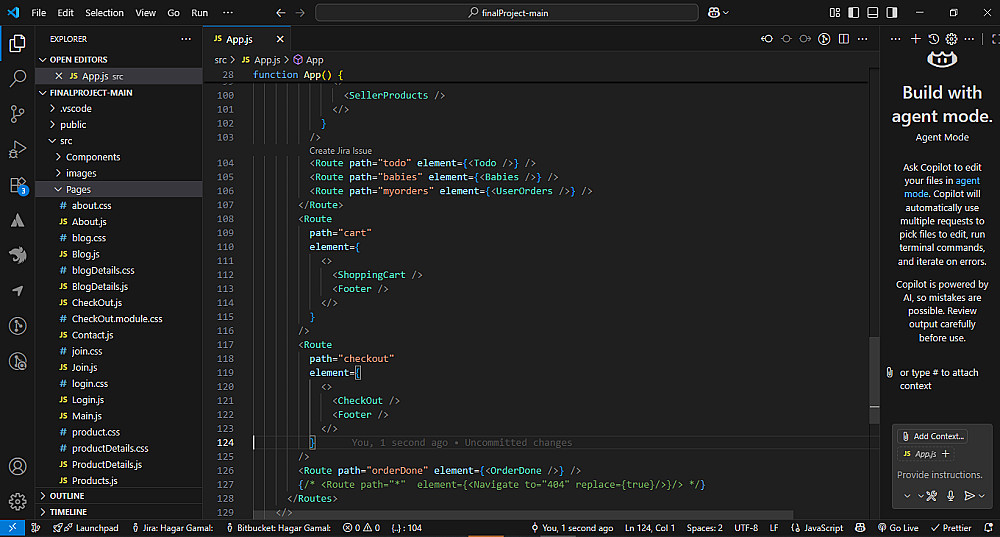Image resolution: width=1000 pixels, height=537 pixels.
Task: Expand the Components folder
Action: click(x=92, y=157)
